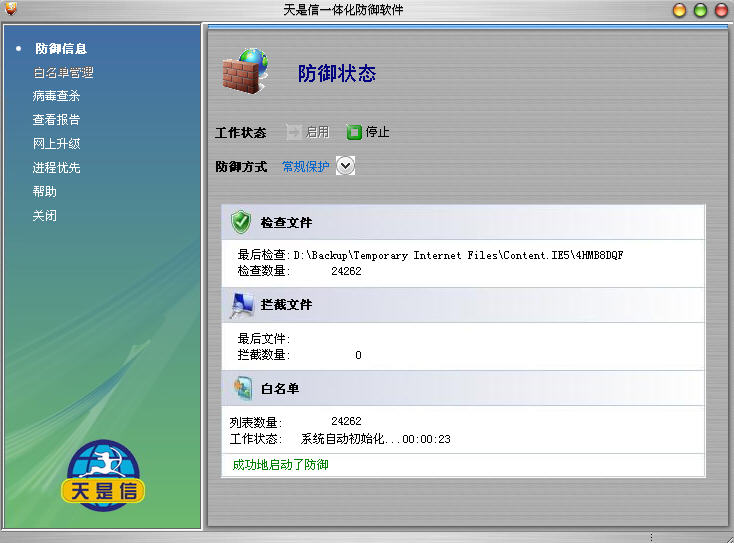
Task: Open 进程优先 sidebar entry
Action: pyautogui.click(x=56, y=168)
